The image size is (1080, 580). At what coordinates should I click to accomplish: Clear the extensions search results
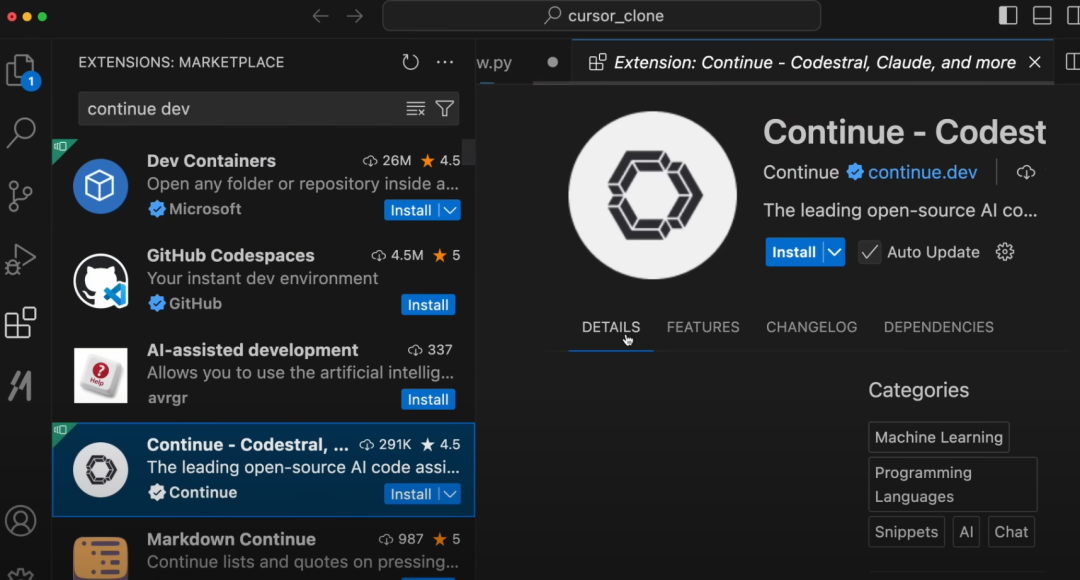click(x=415, y=109)
